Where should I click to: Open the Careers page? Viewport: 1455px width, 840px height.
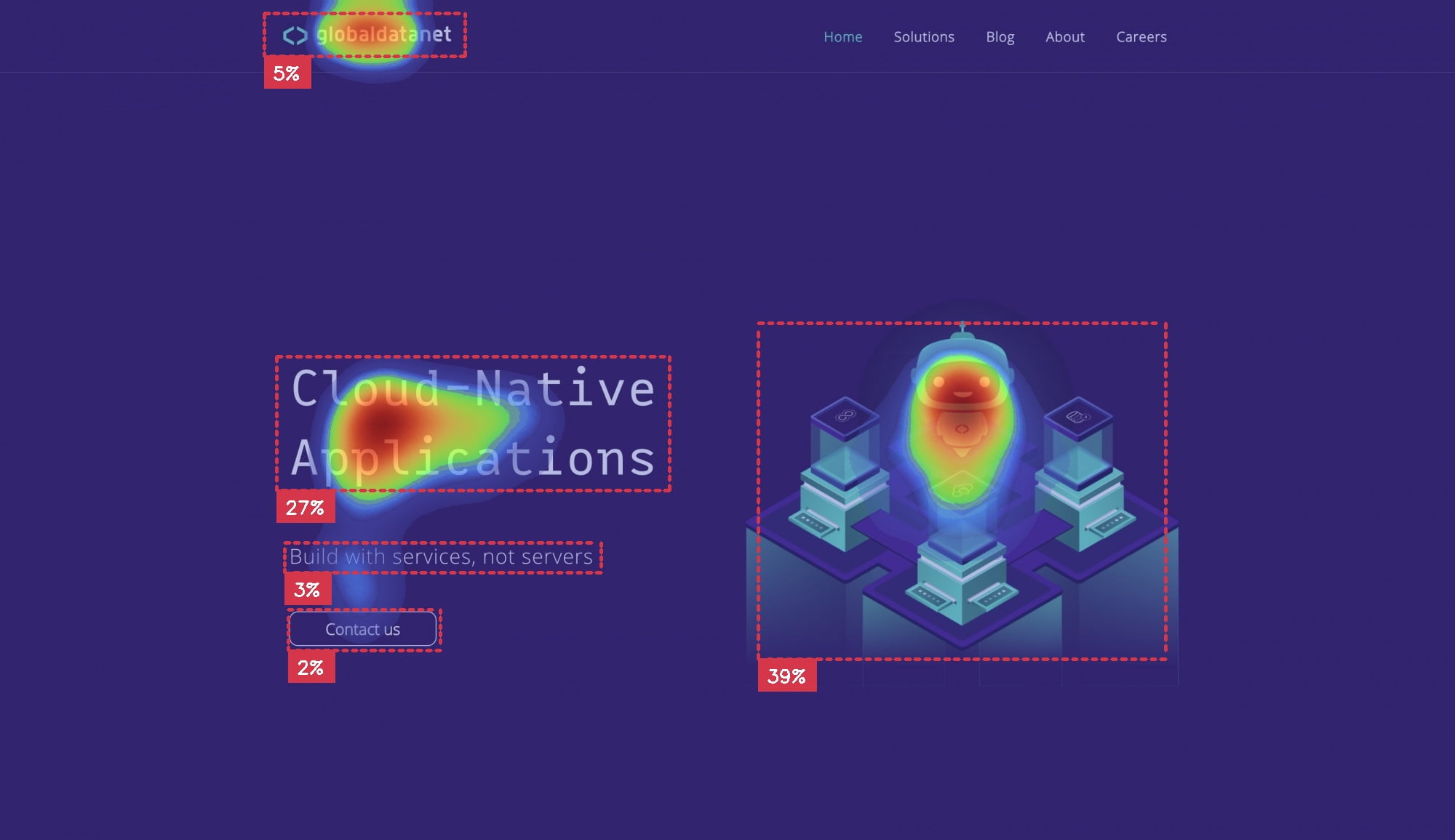pos(1141,37)
